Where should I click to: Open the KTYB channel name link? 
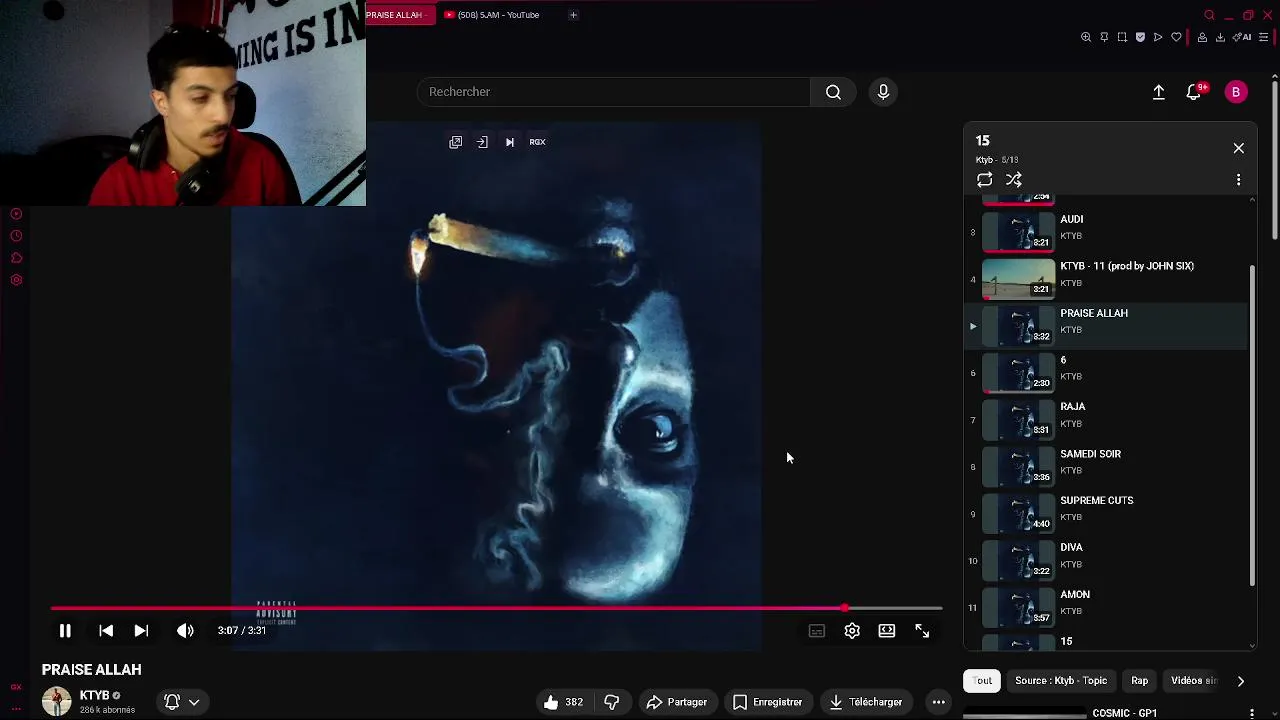pos(94,695)
